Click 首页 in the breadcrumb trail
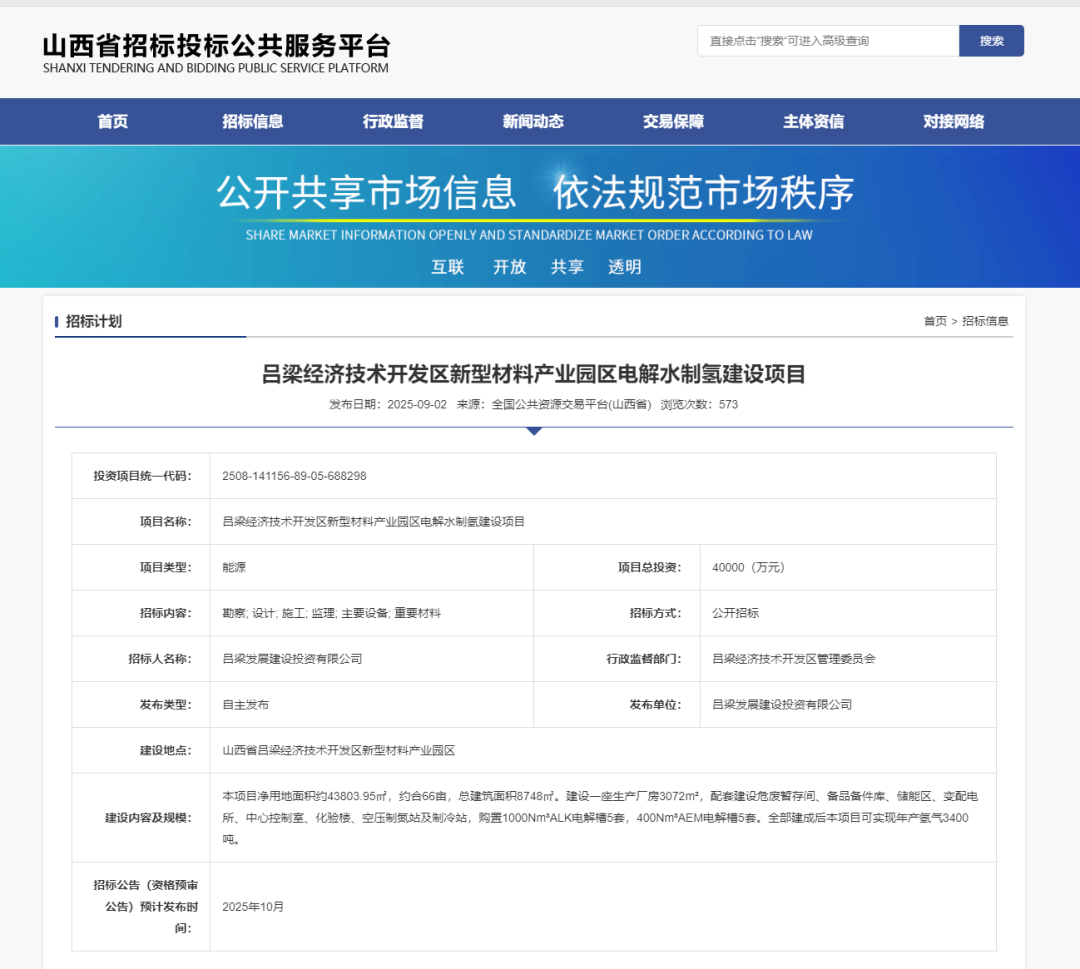 [934, 320]
